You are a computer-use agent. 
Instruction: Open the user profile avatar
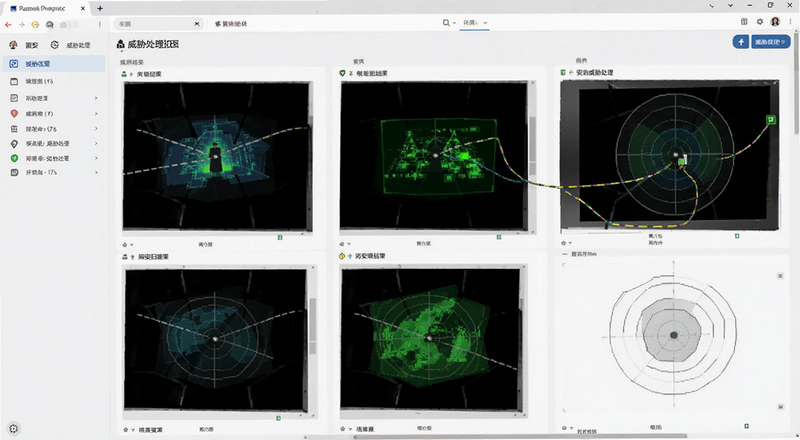click(776, 21)
